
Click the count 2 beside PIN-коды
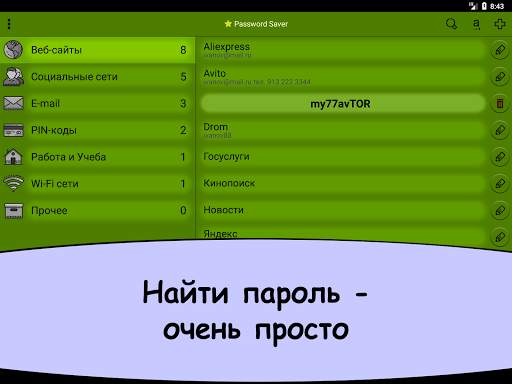tap(183, 130)
